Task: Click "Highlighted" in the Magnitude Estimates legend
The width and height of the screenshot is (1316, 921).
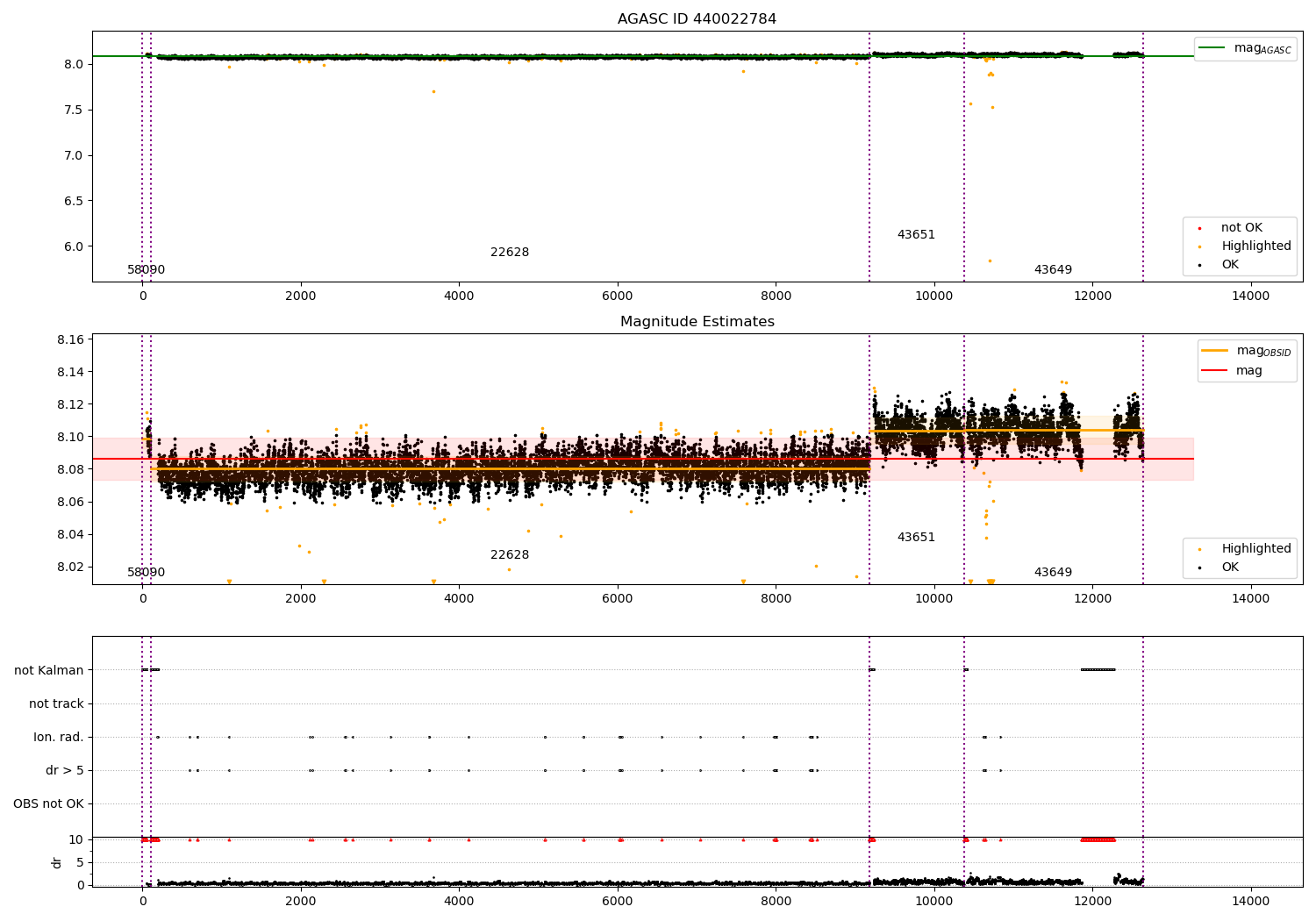Action: click(x=1255, y=549)
